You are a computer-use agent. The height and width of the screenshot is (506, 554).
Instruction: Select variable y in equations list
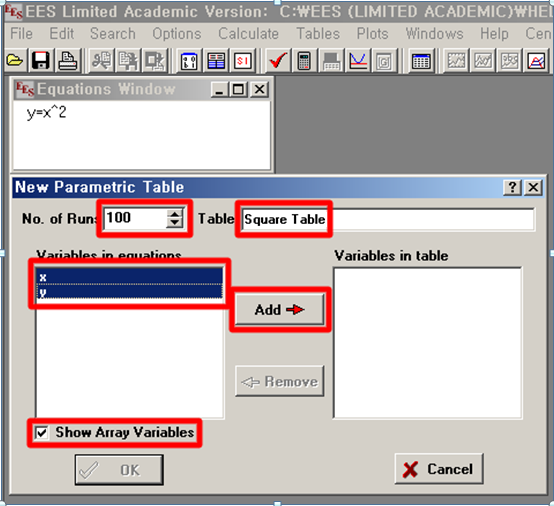[x=129, y=292]
